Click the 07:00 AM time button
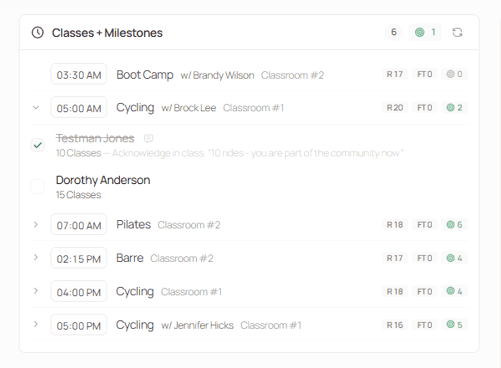This screenshot has height=368, width=501. (x=79, y=225)
